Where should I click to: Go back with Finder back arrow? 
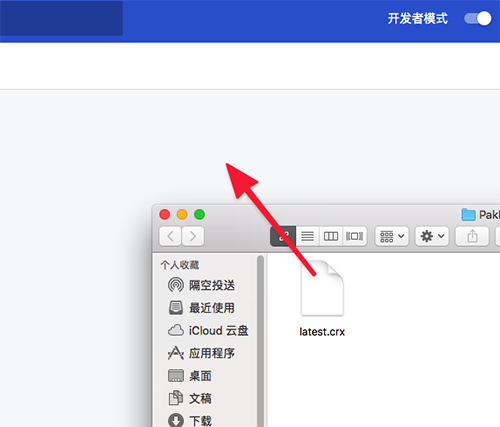[170, 236]
